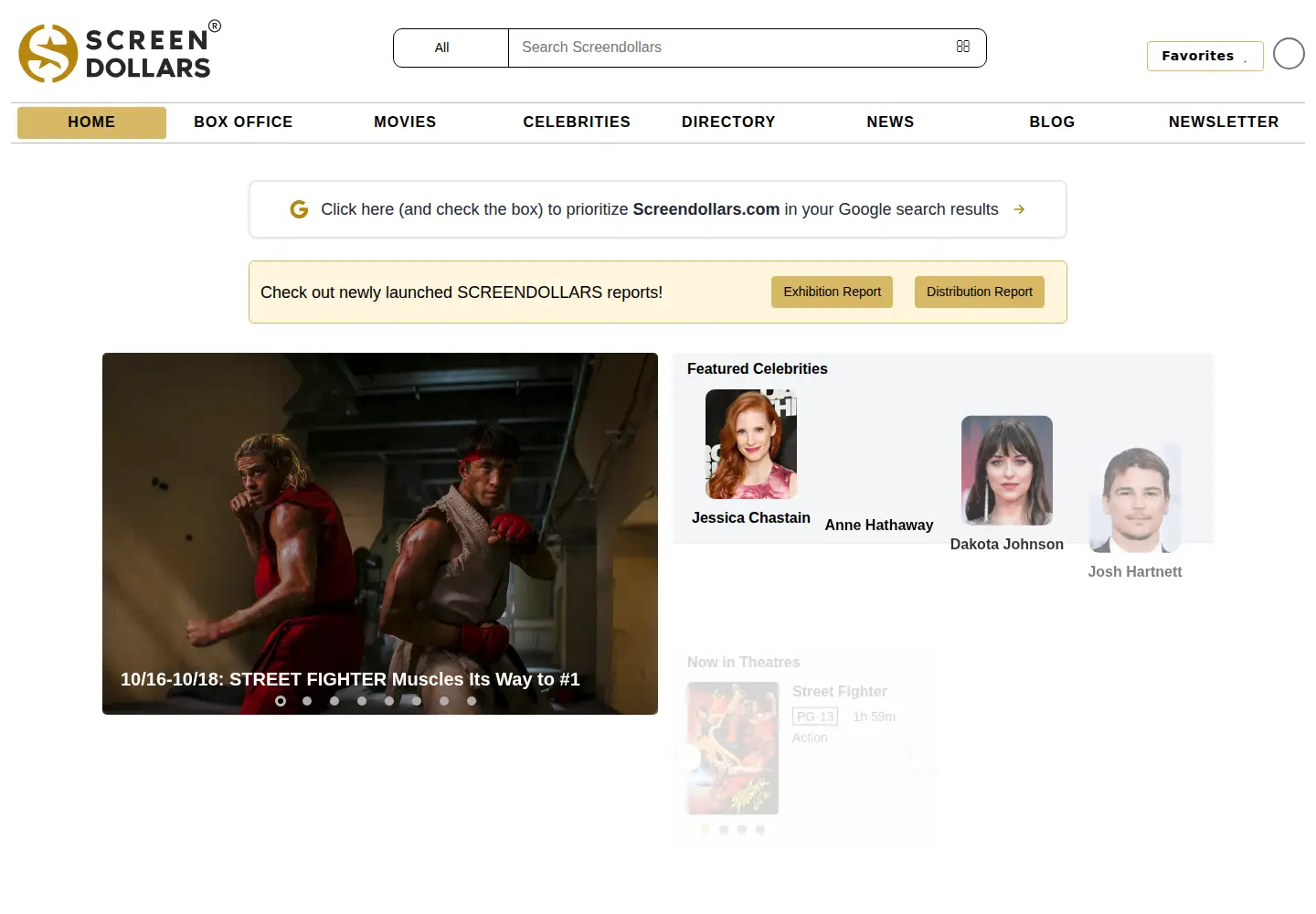Viewport: 1316px width, 914px height.
Task: Open the Distribution Report
Action: tap(980, 292)
